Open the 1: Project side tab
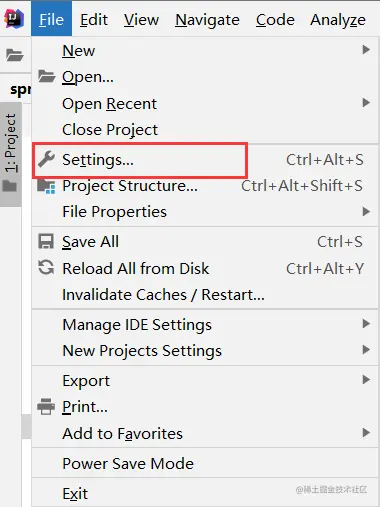 11,154
